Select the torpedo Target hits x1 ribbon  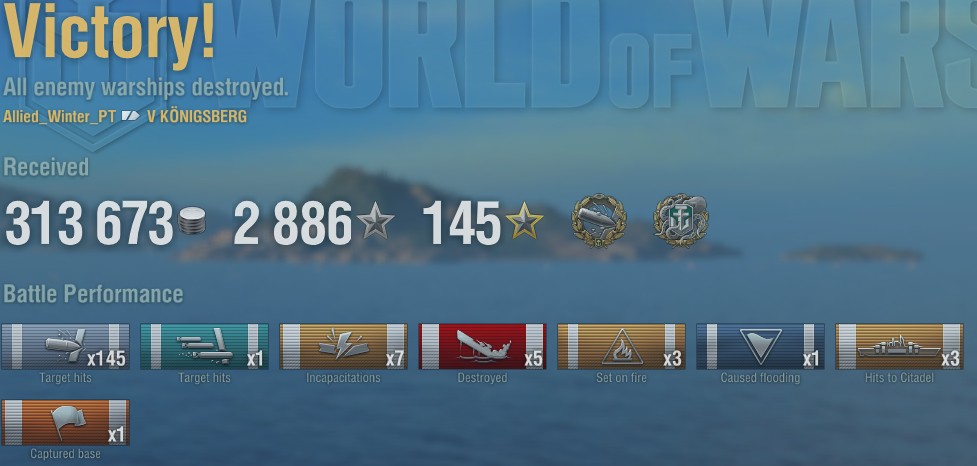coord(204,346)
